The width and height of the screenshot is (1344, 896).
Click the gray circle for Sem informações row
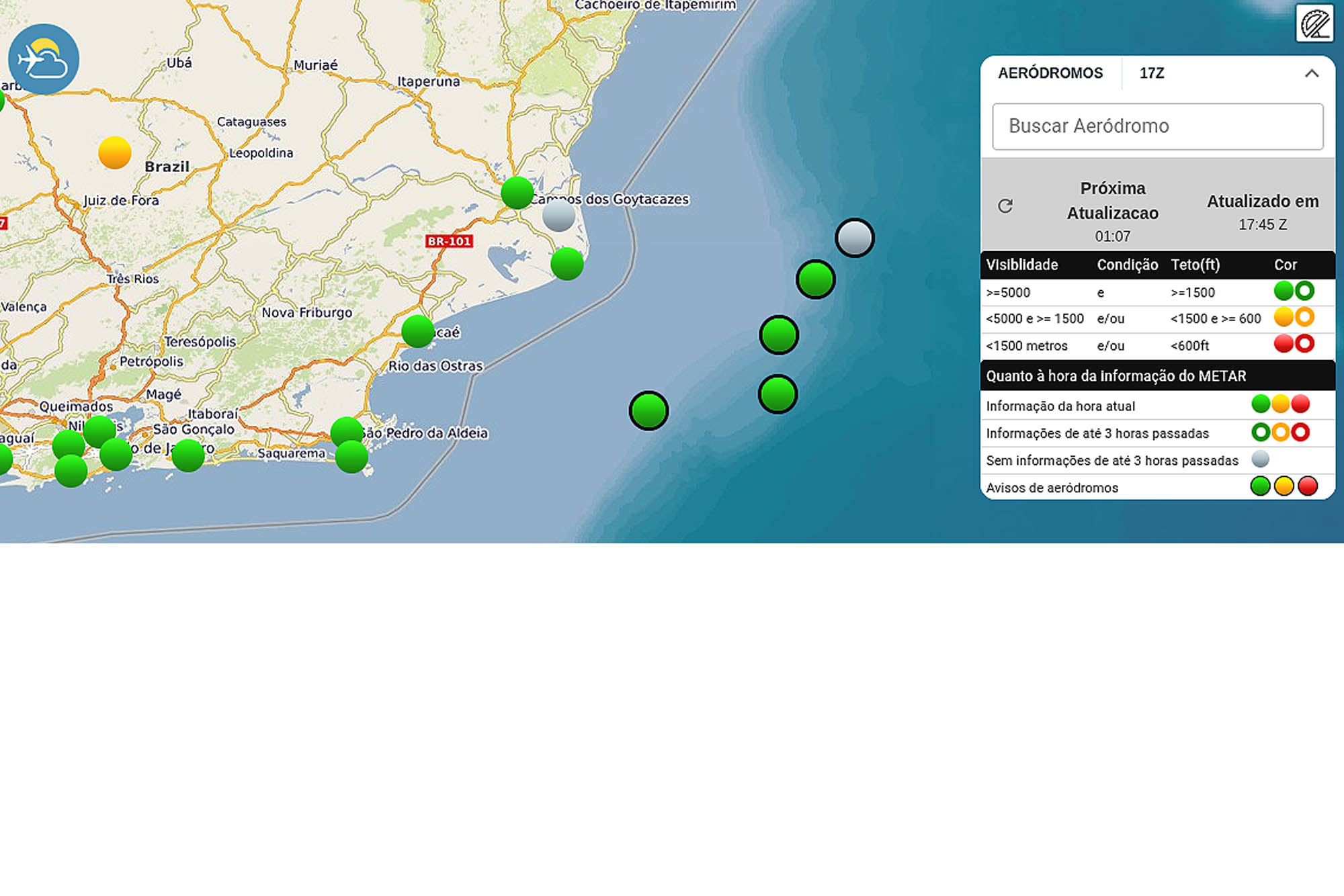pos(1260,459)
